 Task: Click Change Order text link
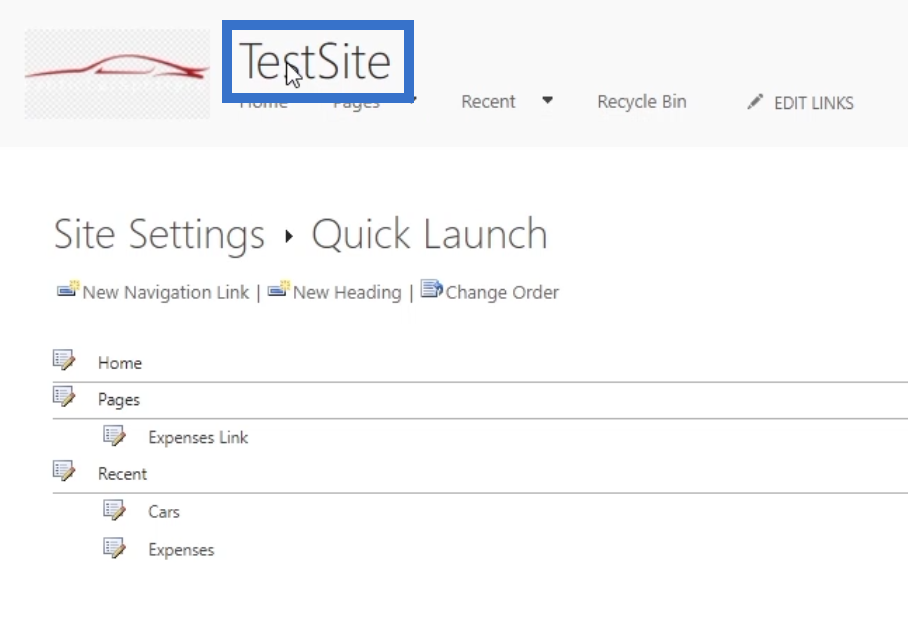click(502, 292)
